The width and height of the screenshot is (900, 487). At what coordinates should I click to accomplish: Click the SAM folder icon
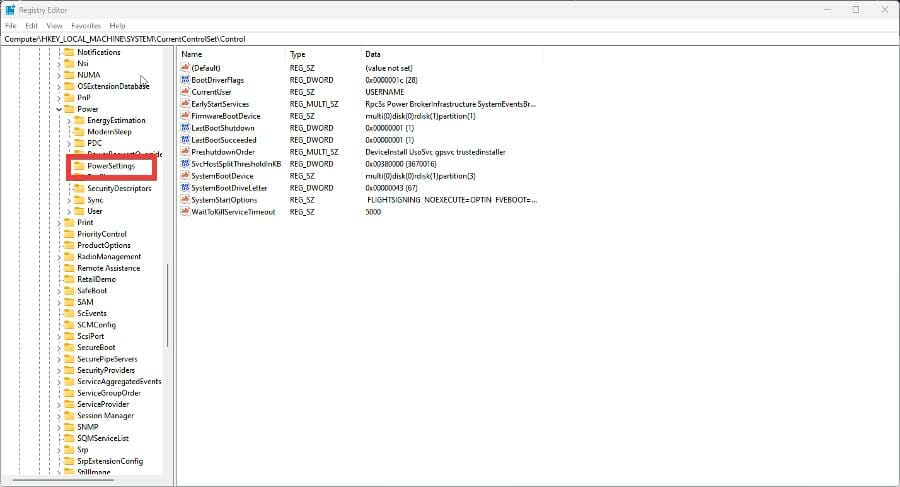[x=69, y=302]
